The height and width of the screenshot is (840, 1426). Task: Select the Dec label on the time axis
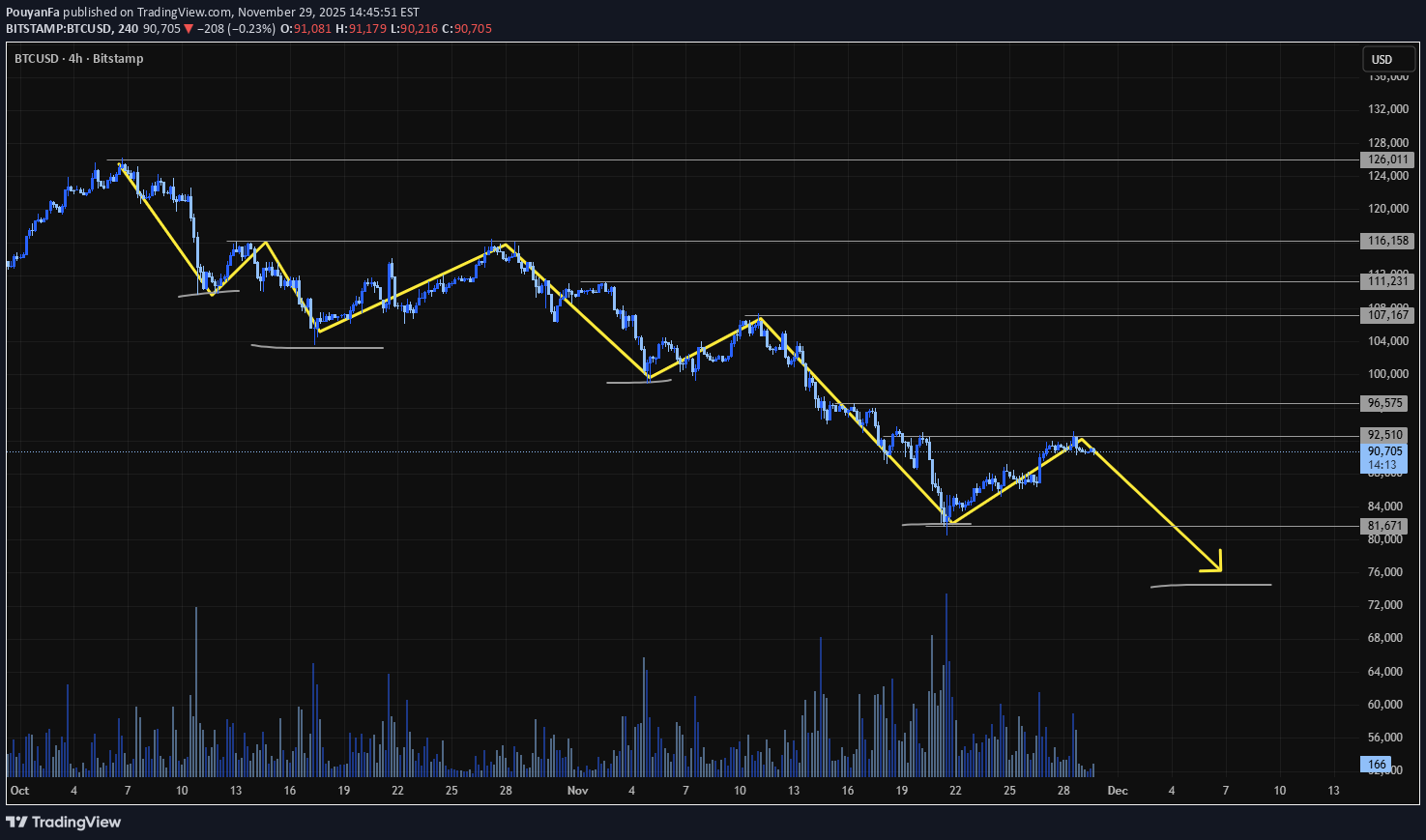(x=1118, y=790)
